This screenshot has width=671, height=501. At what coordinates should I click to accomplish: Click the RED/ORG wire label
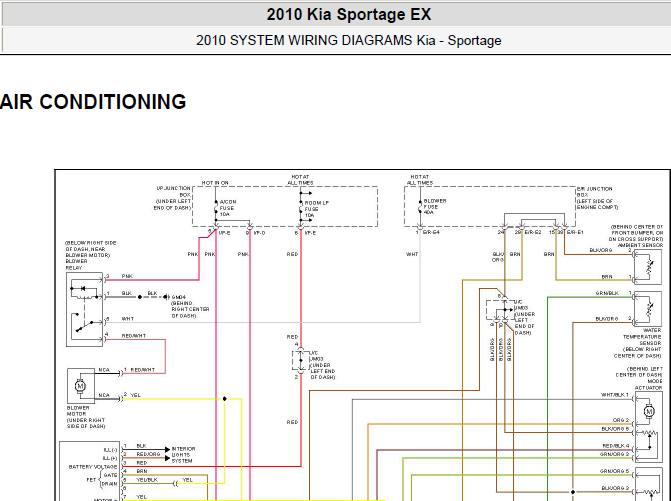148,454
